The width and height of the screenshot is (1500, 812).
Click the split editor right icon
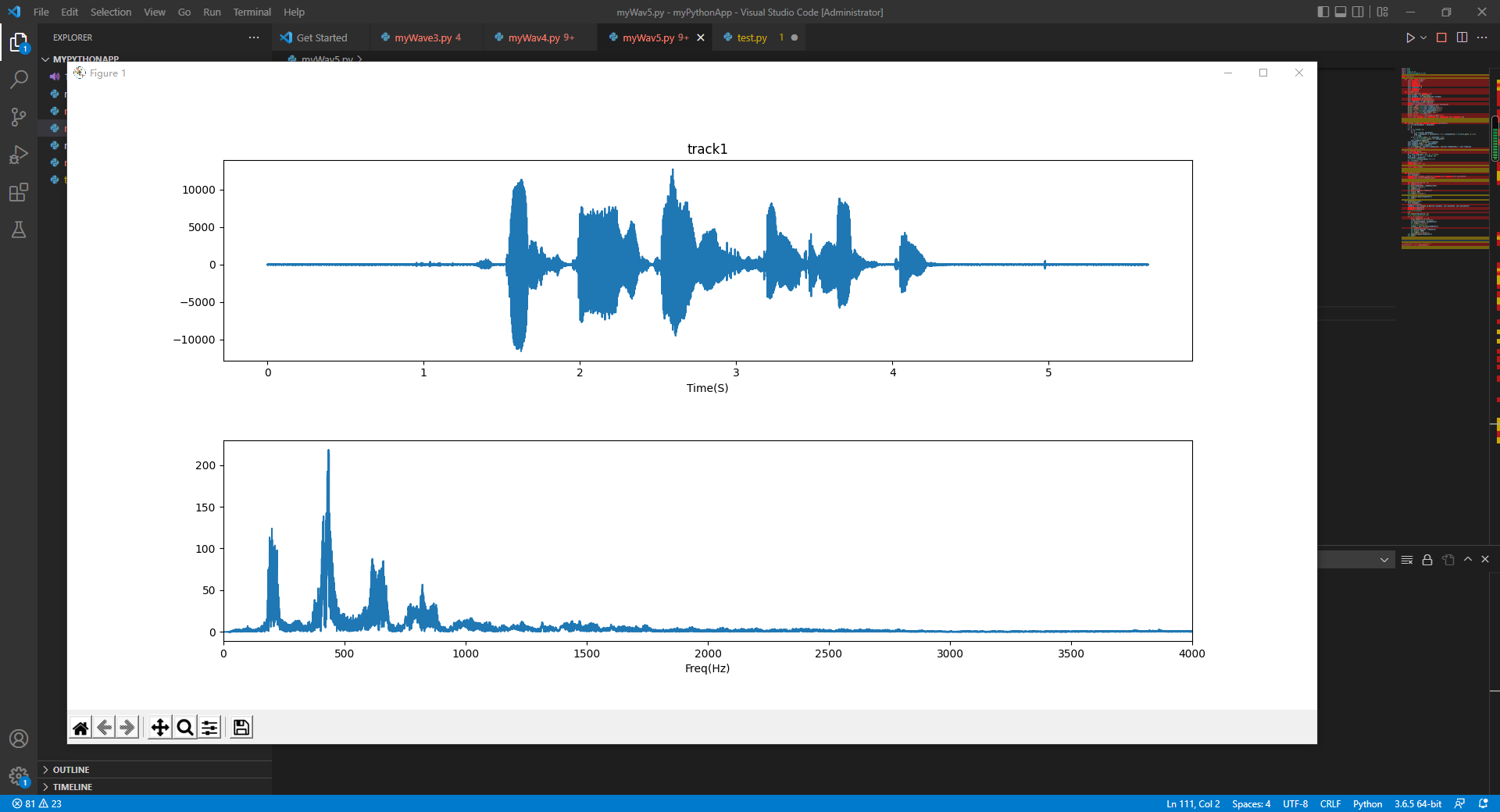1462,37
